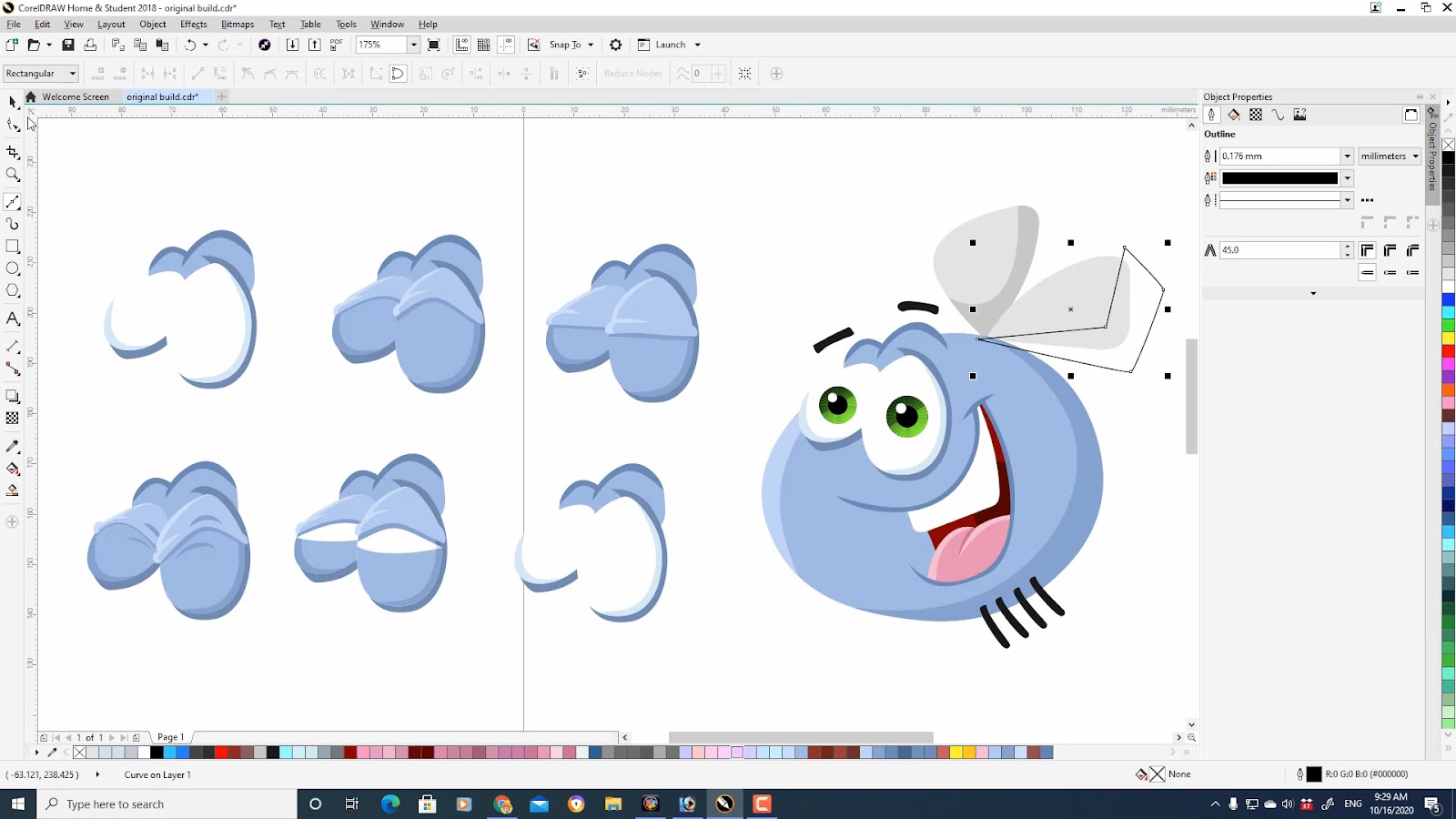Open line style settings ellipsis button
Viewport: 1456px width, 819px height.
point(1367,200)
